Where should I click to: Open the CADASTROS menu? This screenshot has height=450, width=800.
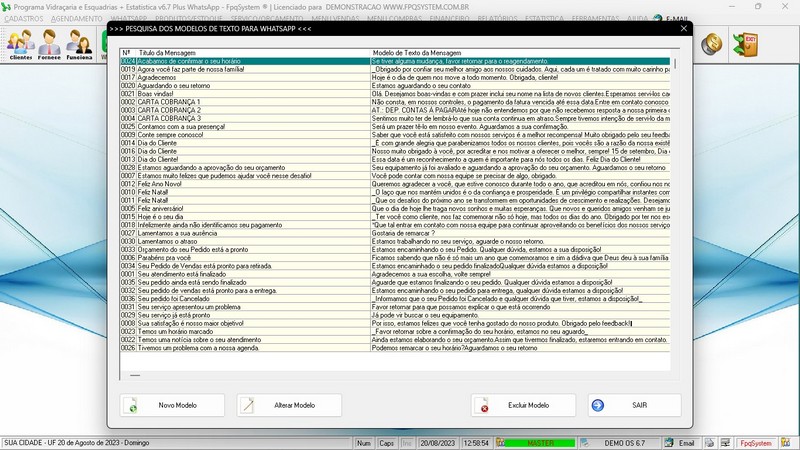[x=23, y=19]
